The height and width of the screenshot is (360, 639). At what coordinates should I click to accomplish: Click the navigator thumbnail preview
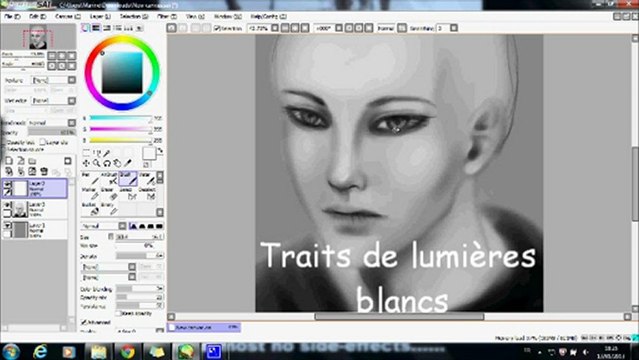point(38,38)
